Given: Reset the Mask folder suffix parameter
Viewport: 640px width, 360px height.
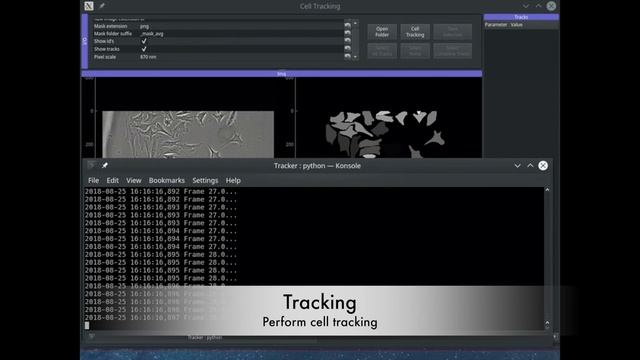Looking at the screenshot, I should 347,33.
